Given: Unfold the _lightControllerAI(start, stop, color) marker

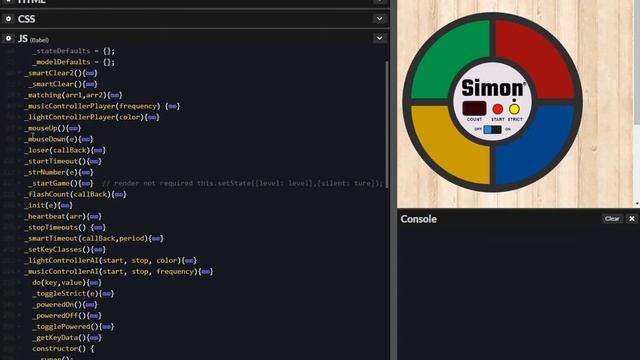Looking at the screenshot, I should pyautogui.click(x=189, y=260).
